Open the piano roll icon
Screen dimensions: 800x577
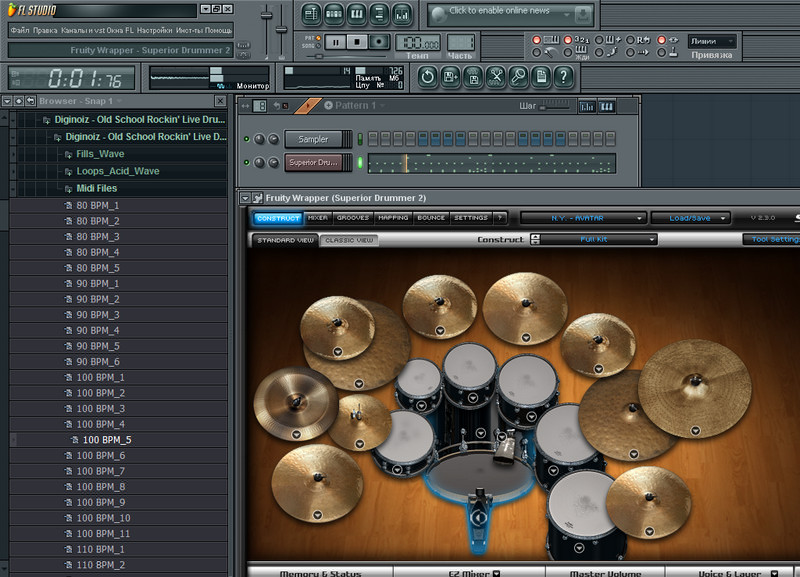[357, 15]
